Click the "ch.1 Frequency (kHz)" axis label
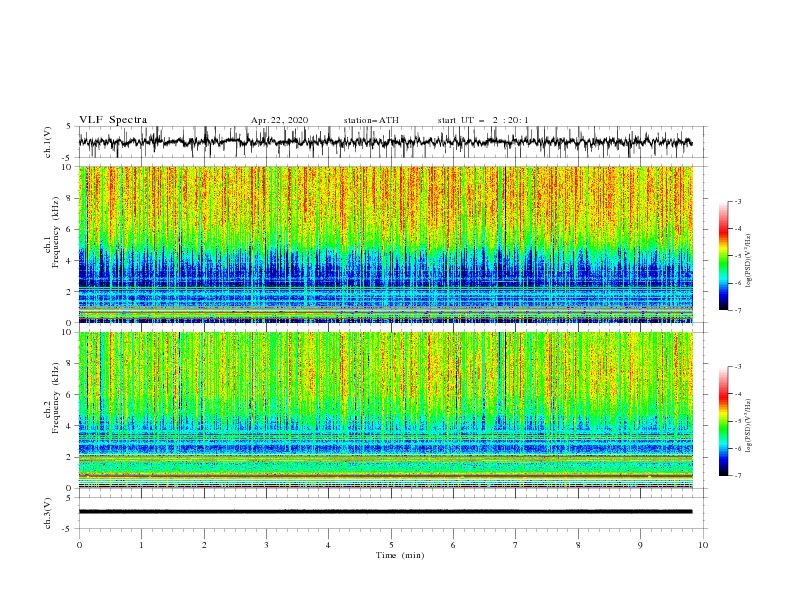This screenshot has height=612, width=792. click(52, 233)
